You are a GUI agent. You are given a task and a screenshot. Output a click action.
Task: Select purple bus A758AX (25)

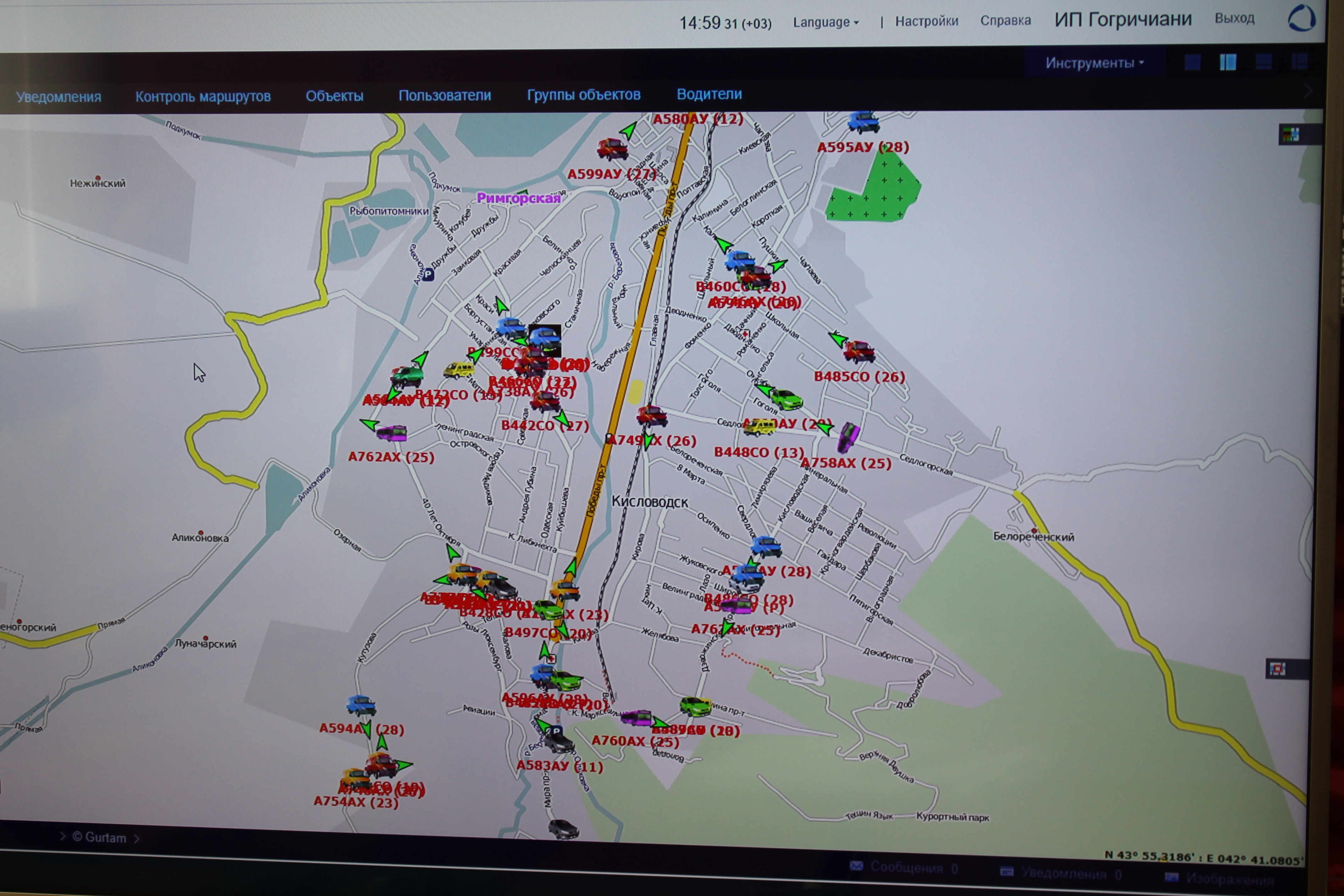point(848,438)
